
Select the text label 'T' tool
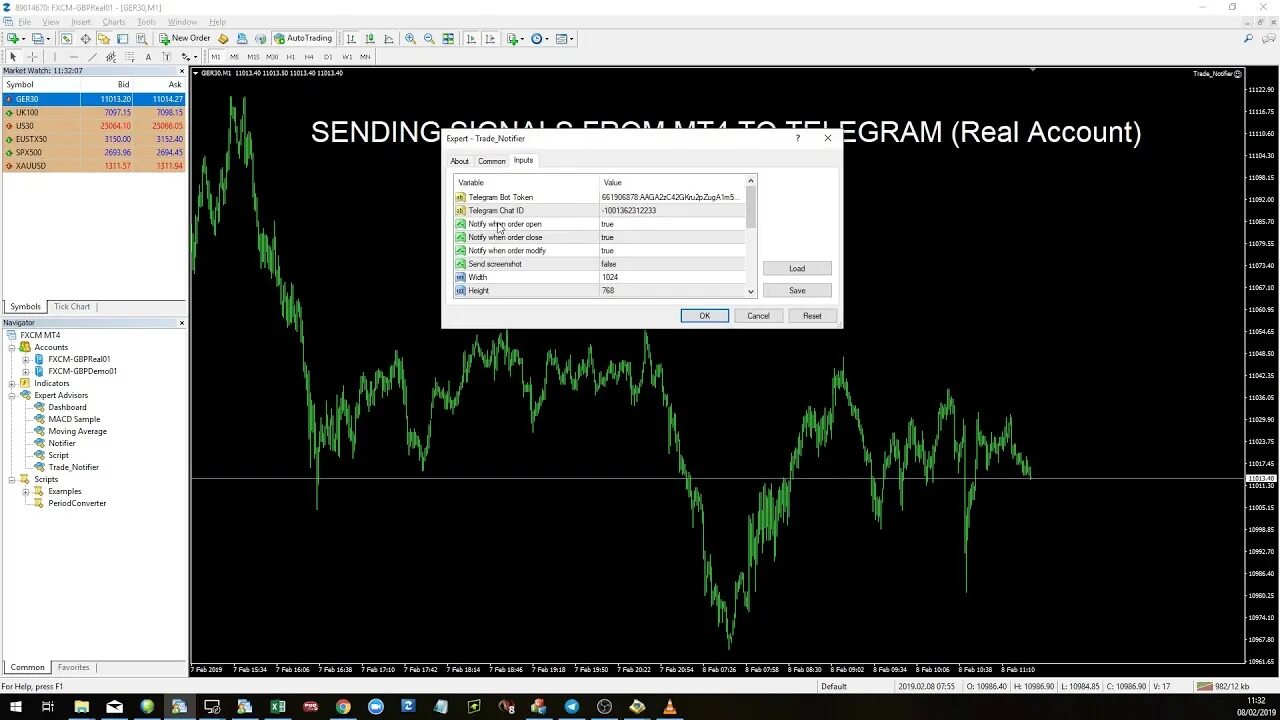[167, 56]
